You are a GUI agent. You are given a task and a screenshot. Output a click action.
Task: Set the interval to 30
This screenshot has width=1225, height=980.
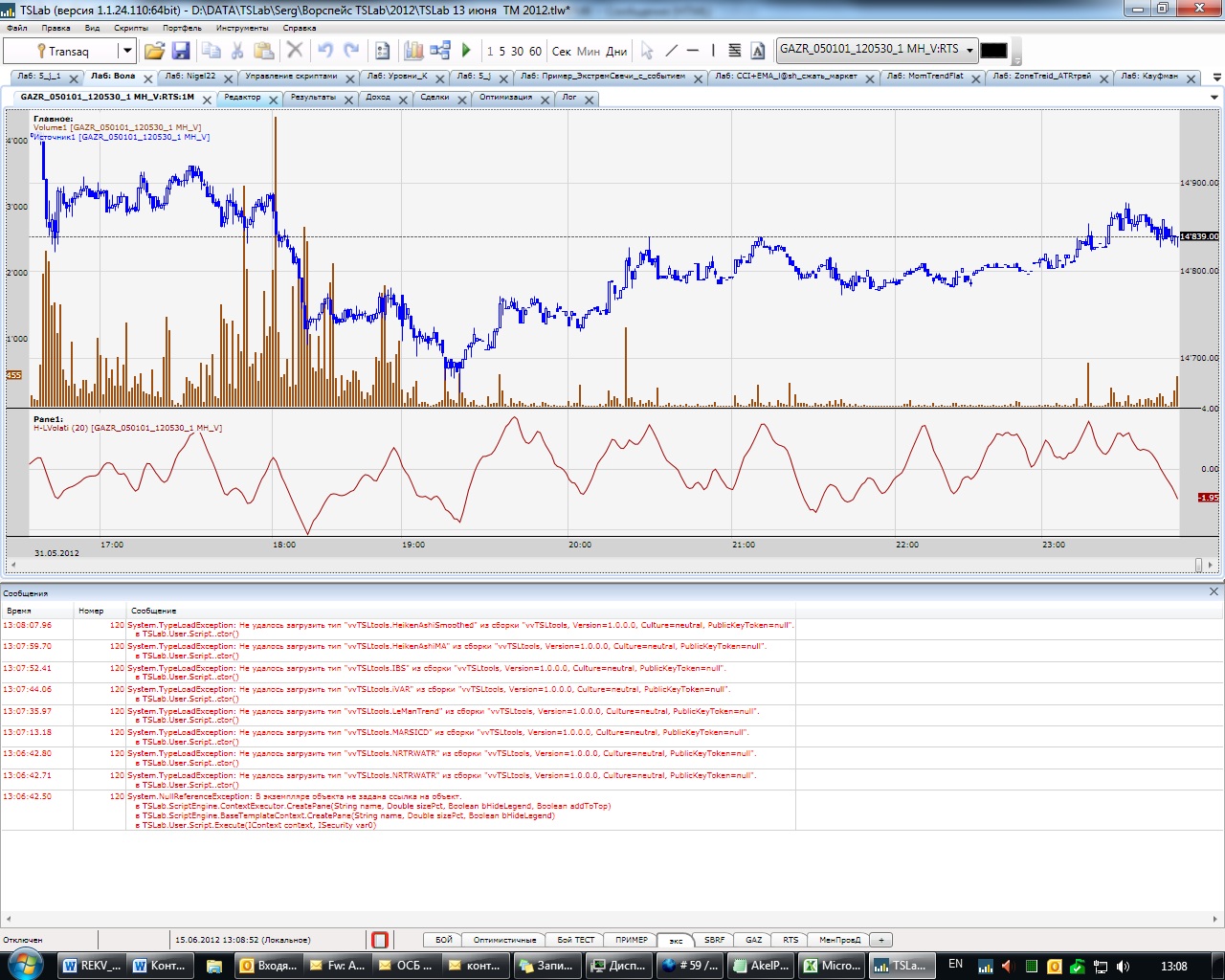(x=517, y=52)
